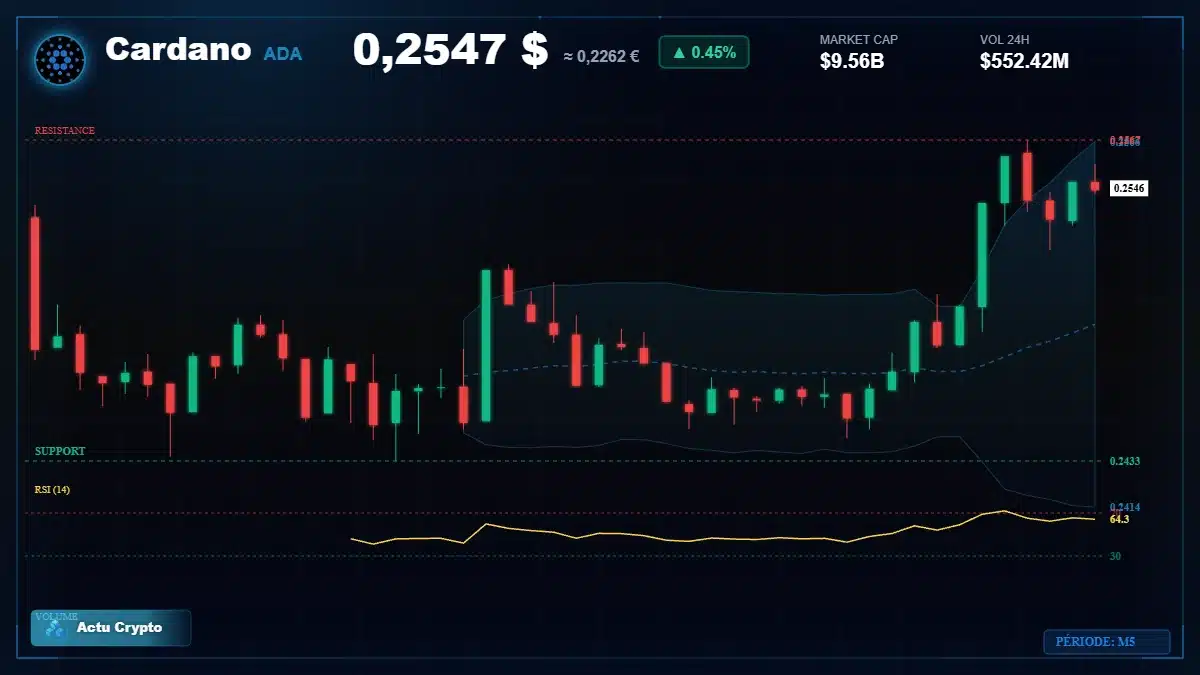Click the RSI (14) indicator label

52,490
